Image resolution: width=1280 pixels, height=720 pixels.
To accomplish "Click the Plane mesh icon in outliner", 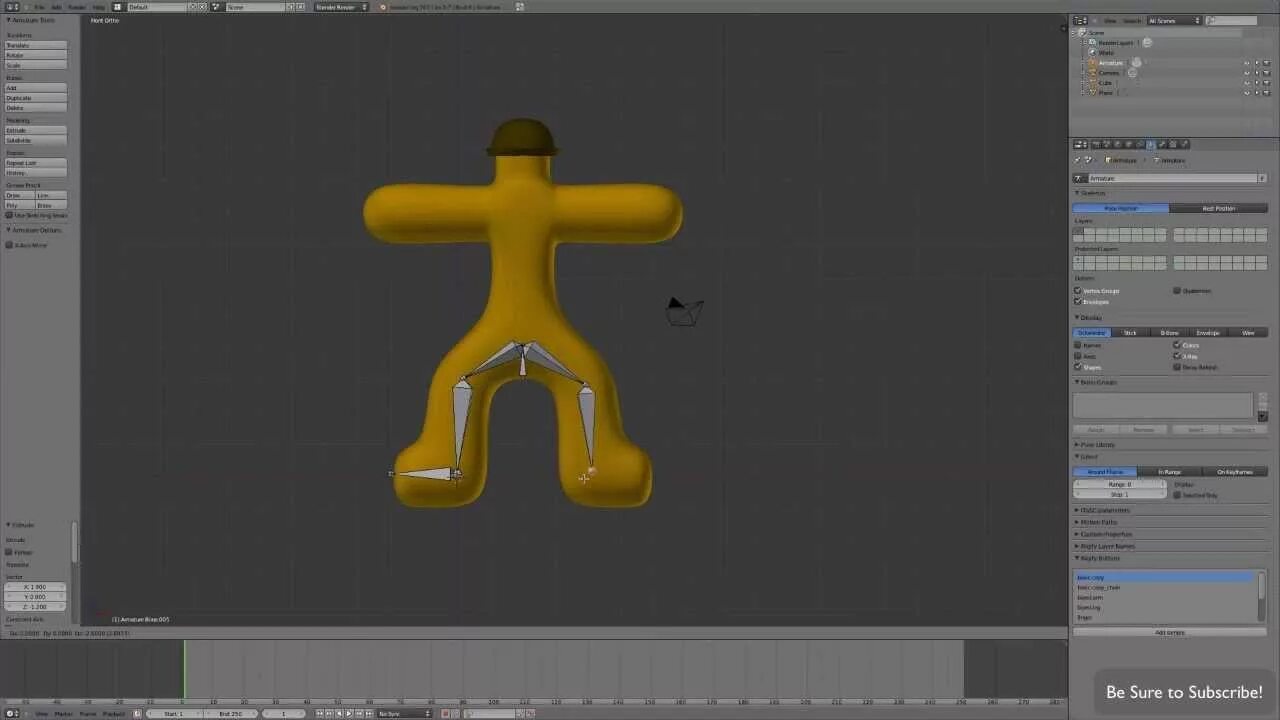I will [x=1092, y=93].
